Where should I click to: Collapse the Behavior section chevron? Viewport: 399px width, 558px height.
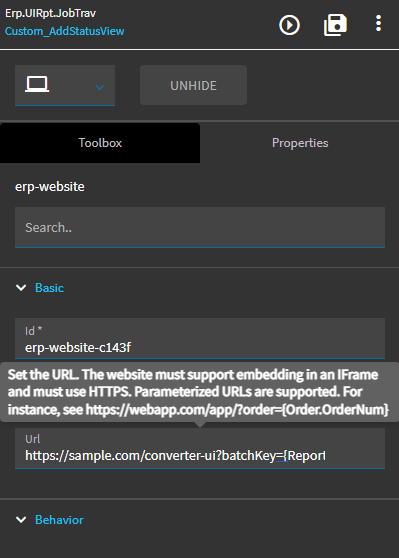[21, 520]
